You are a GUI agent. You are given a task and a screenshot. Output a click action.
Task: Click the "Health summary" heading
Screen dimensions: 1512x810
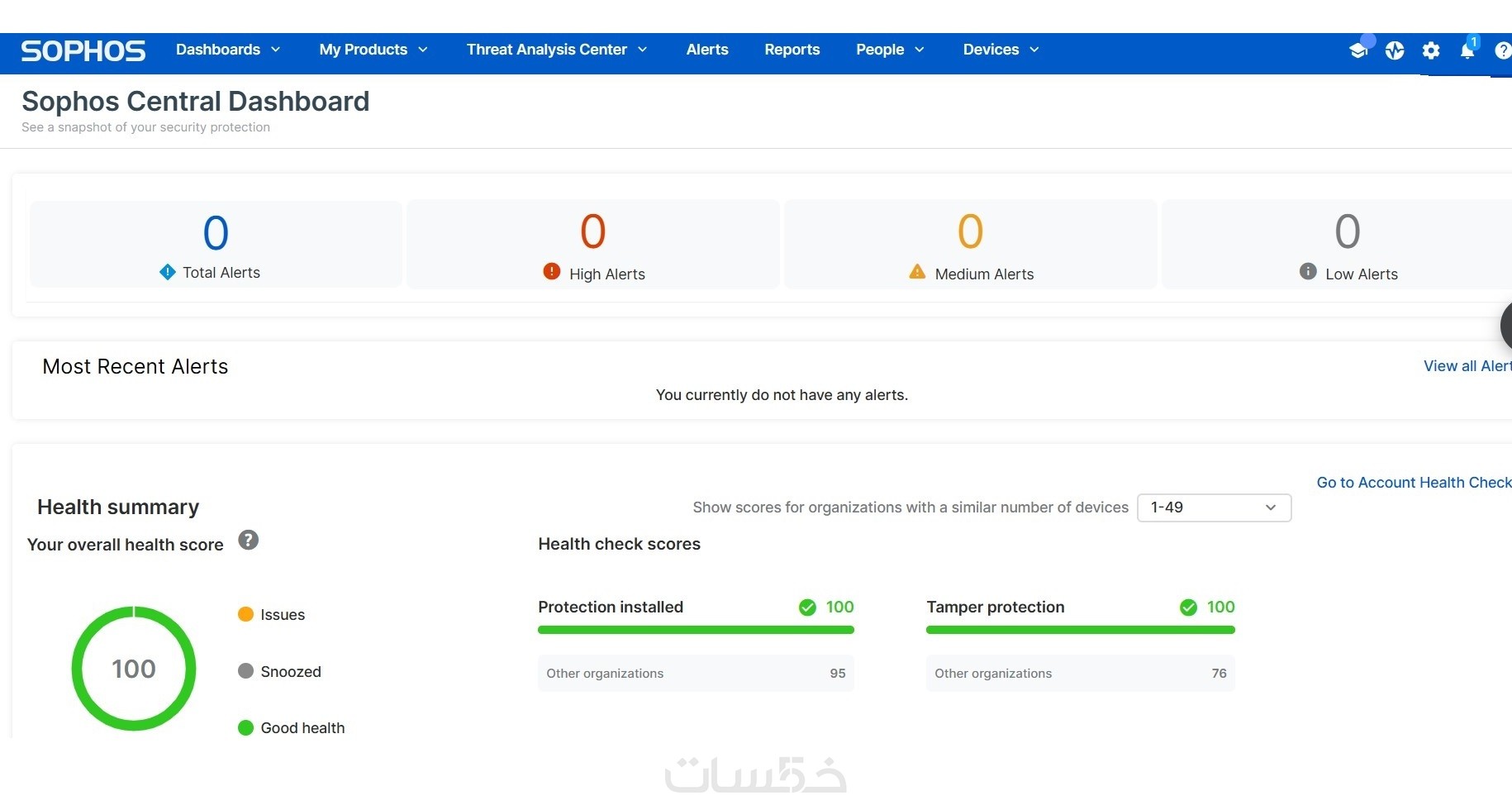point(118,507)
